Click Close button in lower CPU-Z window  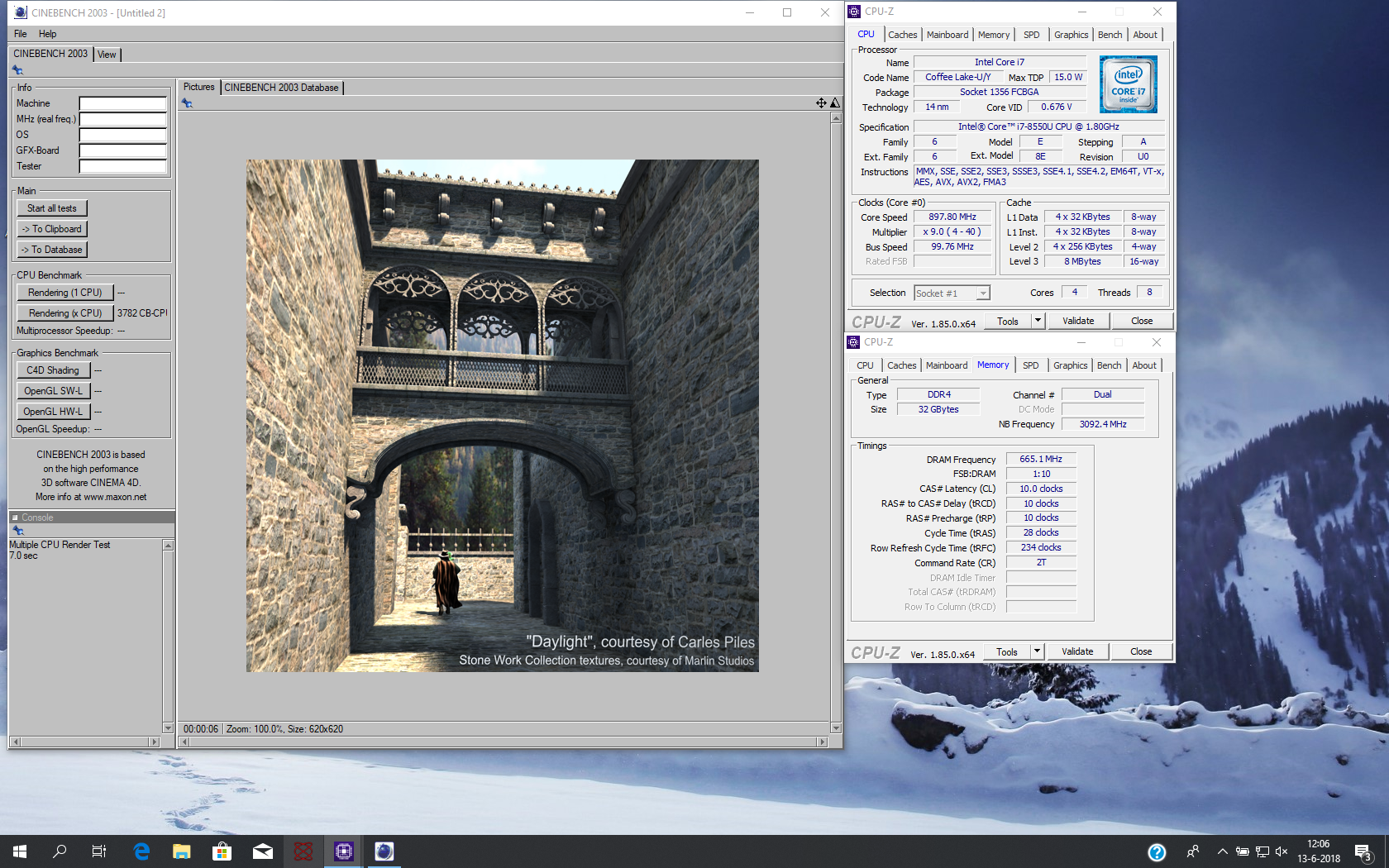1141,651
